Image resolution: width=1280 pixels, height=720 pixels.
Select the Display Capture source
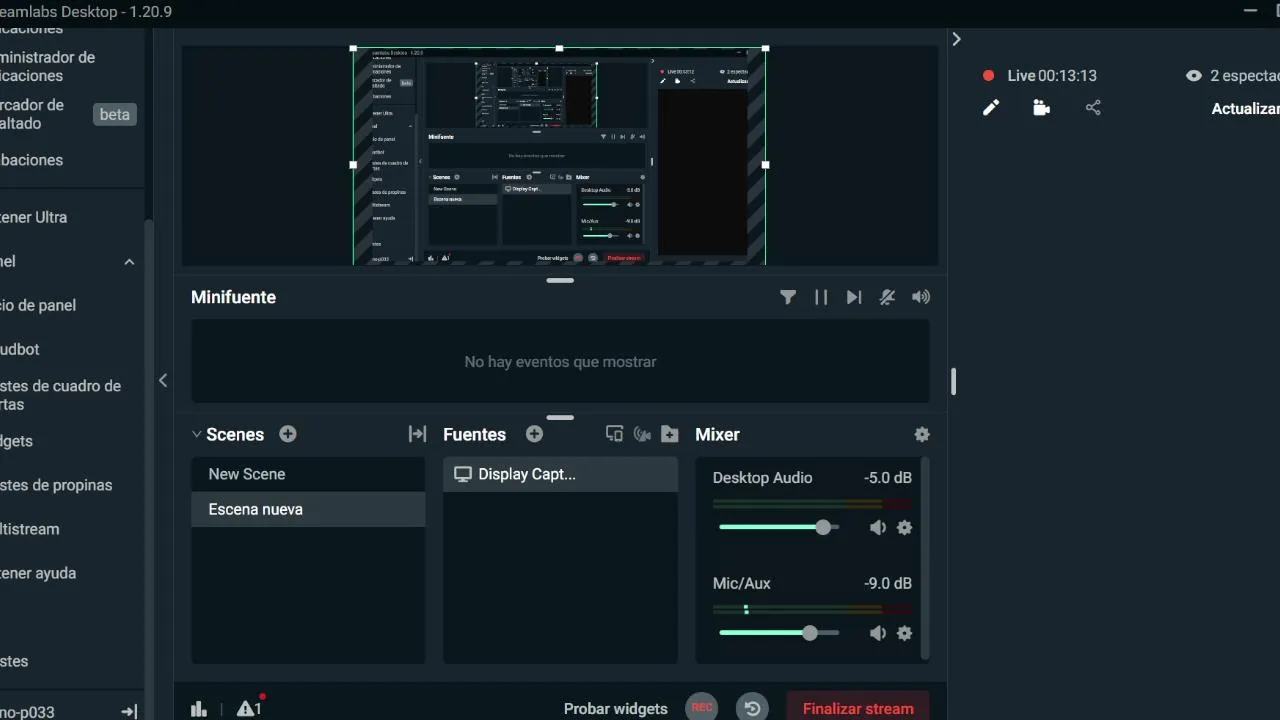[x=560, y=474]
